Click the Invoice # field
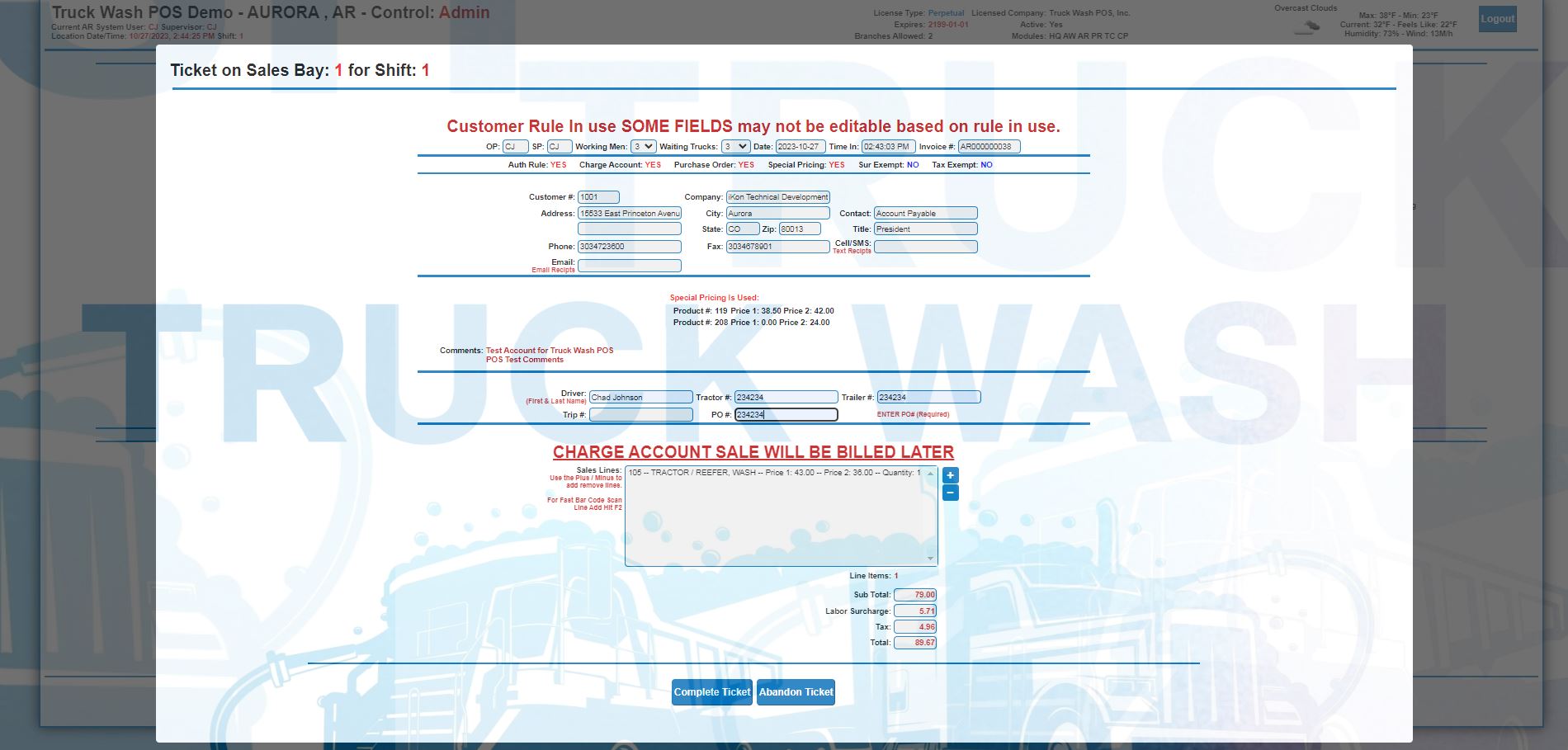 pyautogui.click(x=989, y=146)
